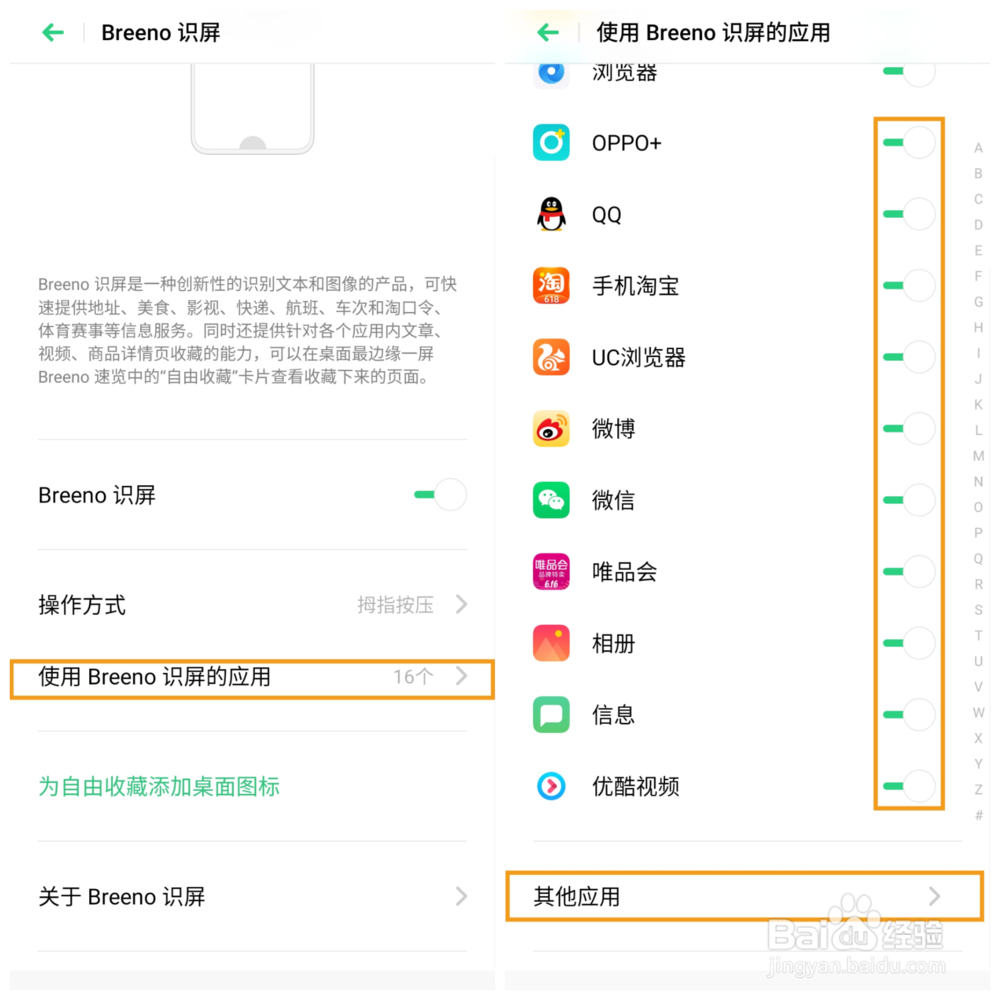Go back from 使用 Breeno 识屏的应用 page

[x=548, y=33]
